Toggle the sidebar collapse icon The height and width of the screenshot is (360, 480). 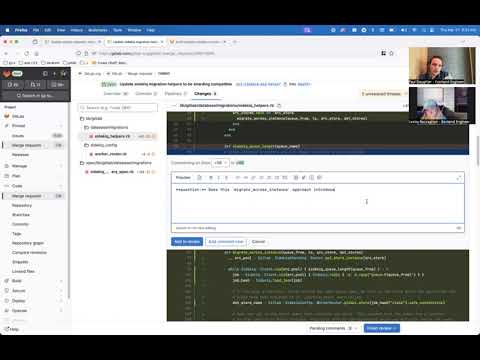coord(45,74)
